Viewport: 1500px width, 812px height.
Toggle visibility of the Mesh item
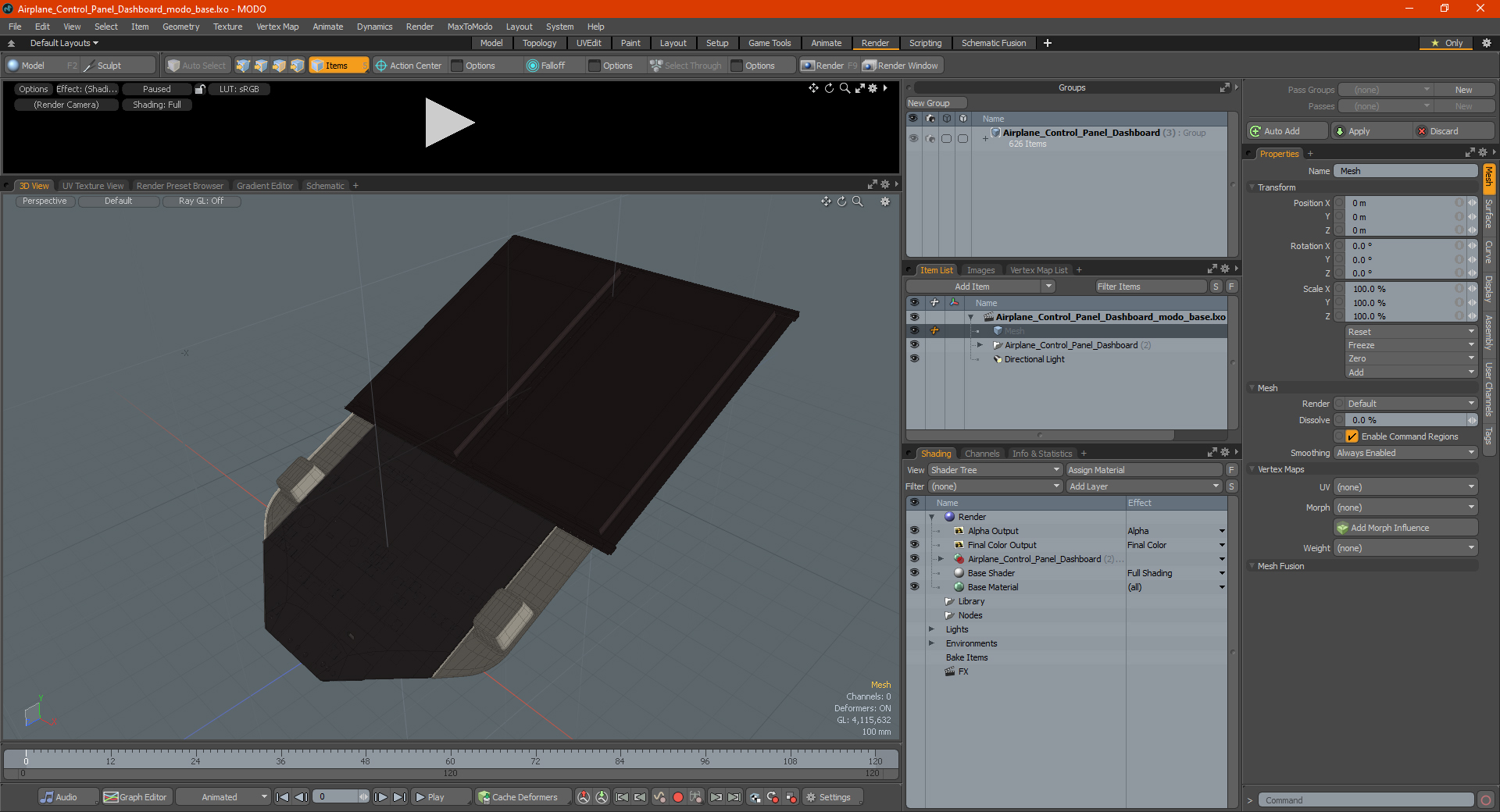coord(914,331)
